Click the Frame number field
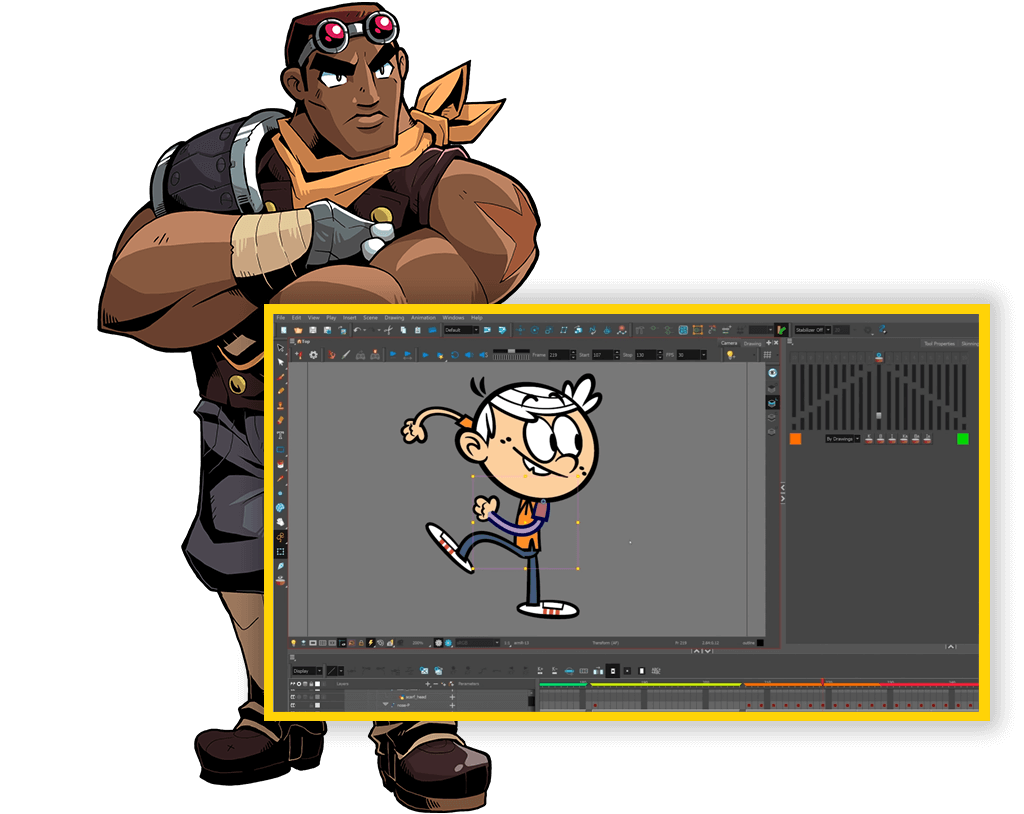The image size is (1024, 814). [558, 355]
